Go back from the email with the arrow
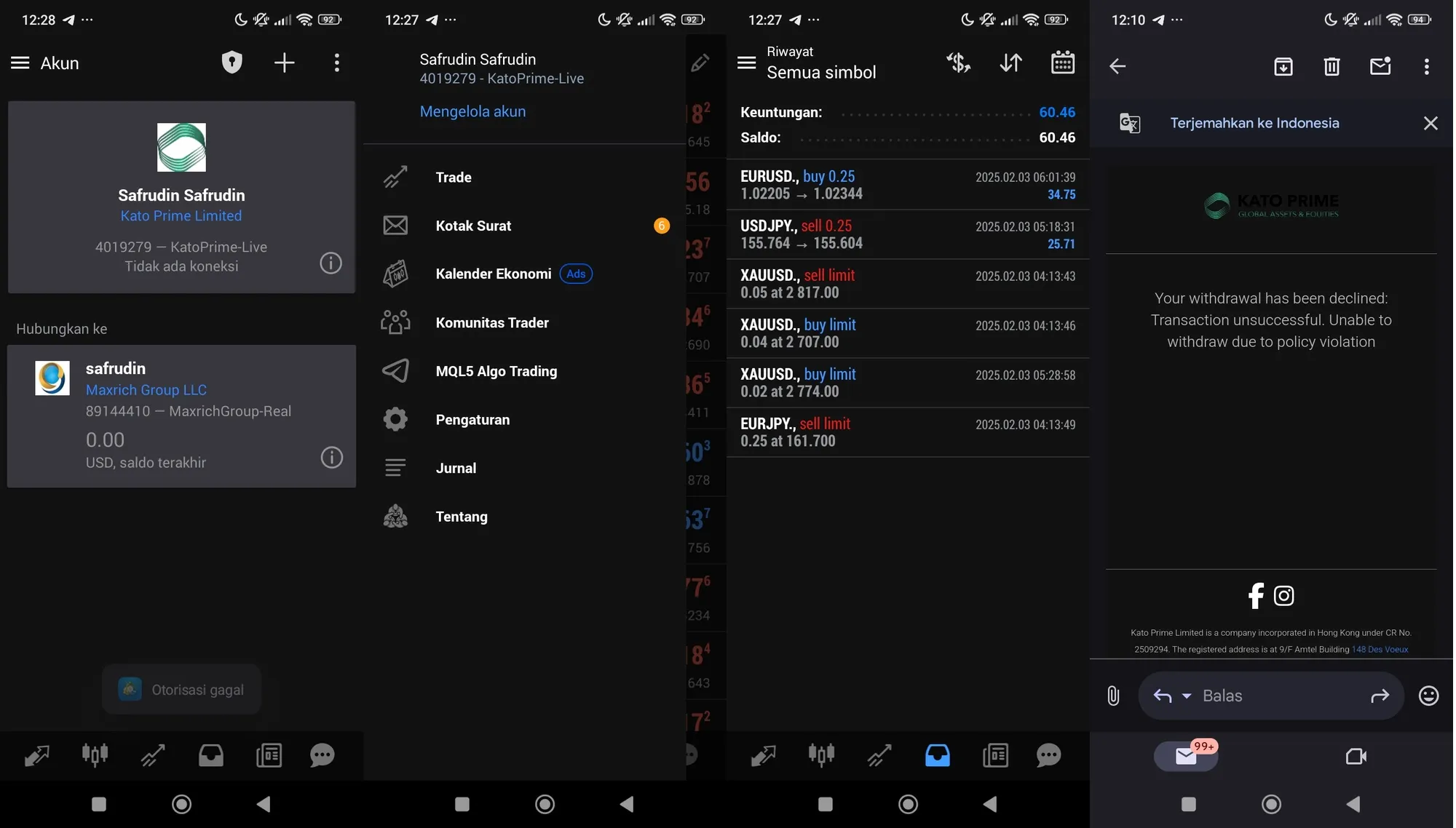This screenshot has width=1456, height=828. point(1117,67)
